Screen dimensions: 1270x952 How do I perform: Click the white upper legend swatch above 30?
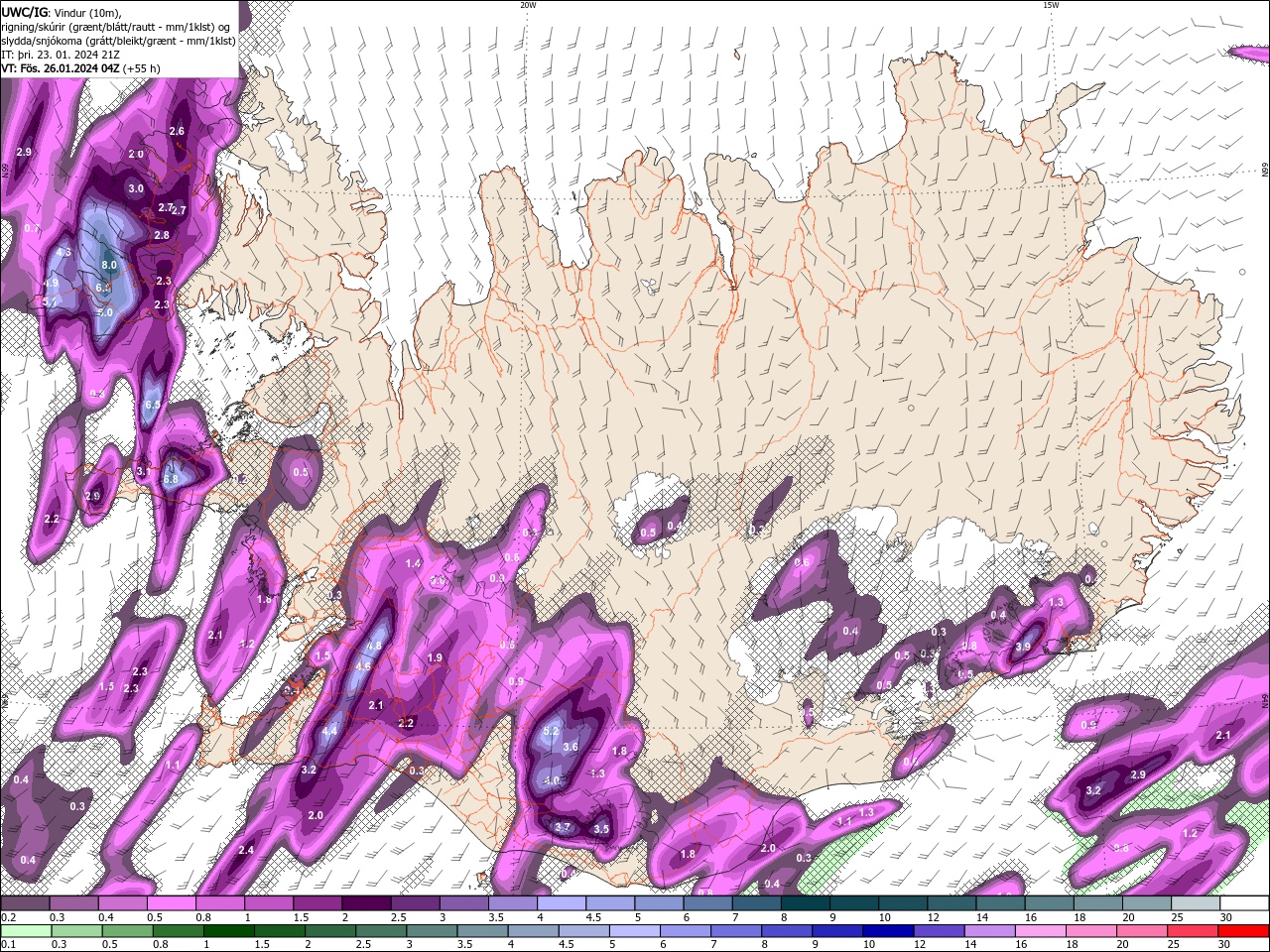coord(1245,903)
